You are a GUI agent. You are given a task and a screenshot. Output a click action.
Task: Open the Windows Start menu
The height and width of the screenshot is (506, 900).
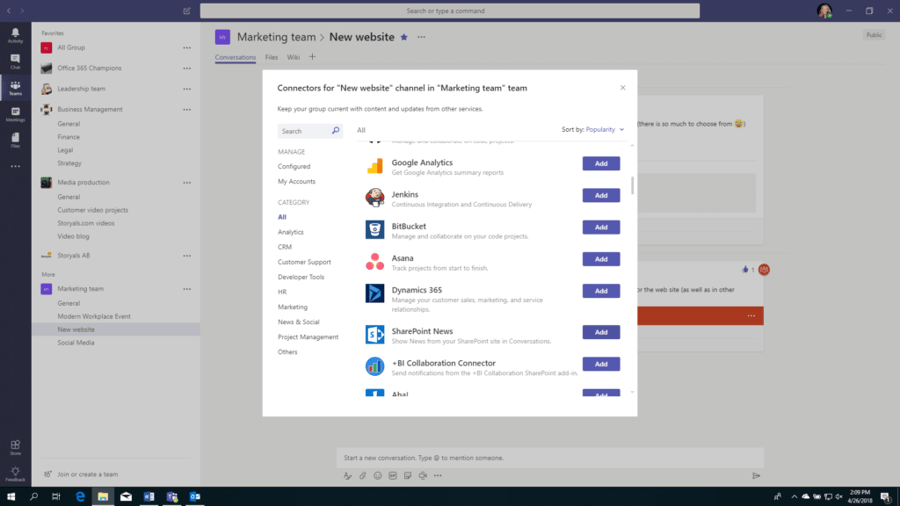coord(11,496)
